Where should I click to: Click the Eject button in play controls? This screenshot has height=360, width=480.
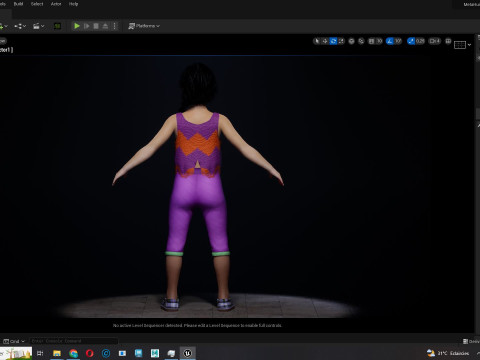[105, 26]
